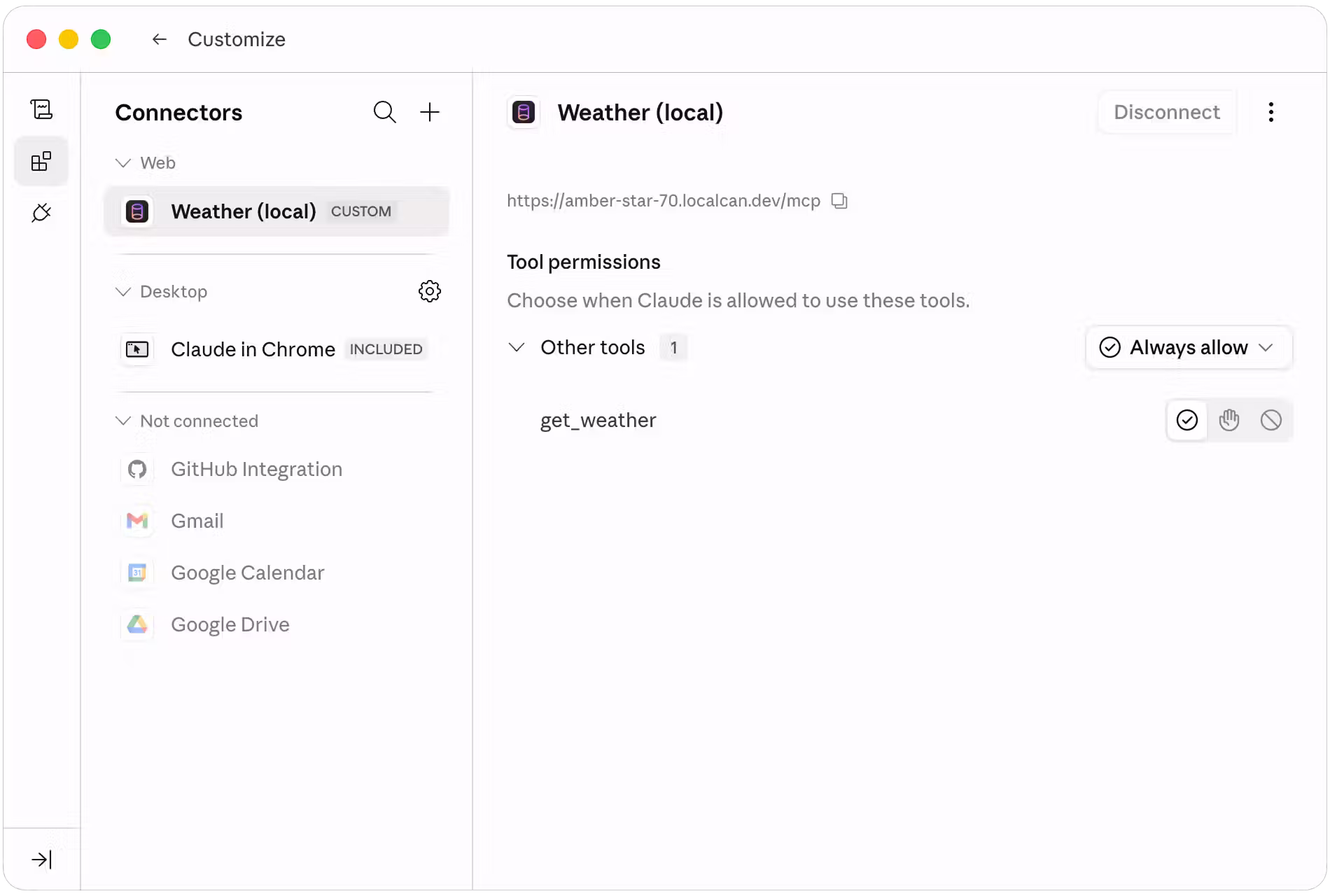1330x896 pixels.
Task: Click the Other tools count badge
Action: (673, 347)
